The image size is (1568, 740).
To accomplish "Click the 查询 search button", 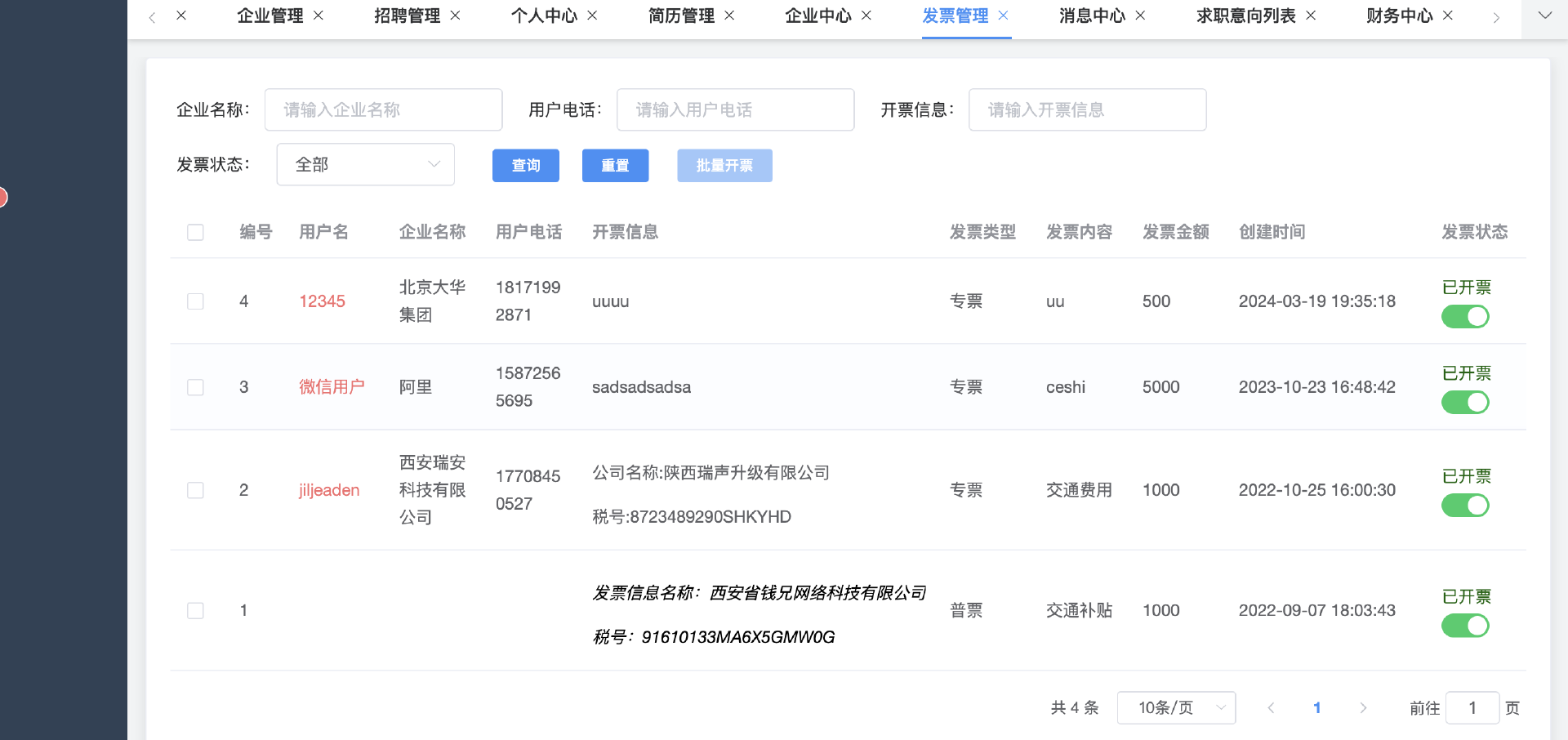I will (x=525, y=166).
